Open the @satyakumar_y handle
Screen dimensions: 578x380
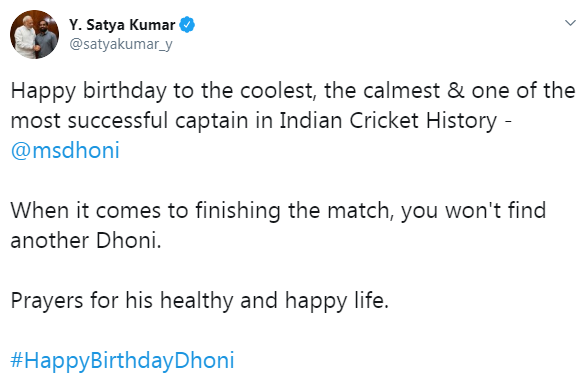coord(121,44)
